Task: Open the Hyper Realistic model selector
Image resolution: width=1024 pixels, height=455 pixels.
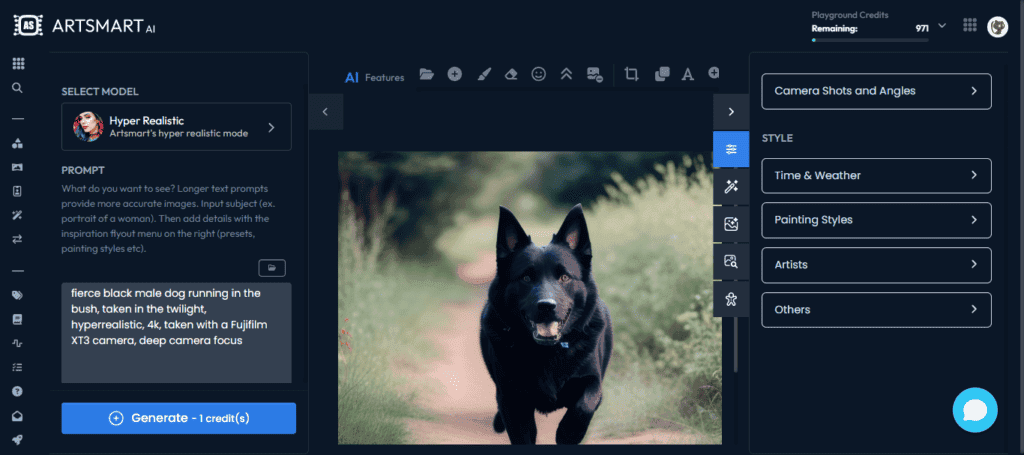Action: coord(176,127)
